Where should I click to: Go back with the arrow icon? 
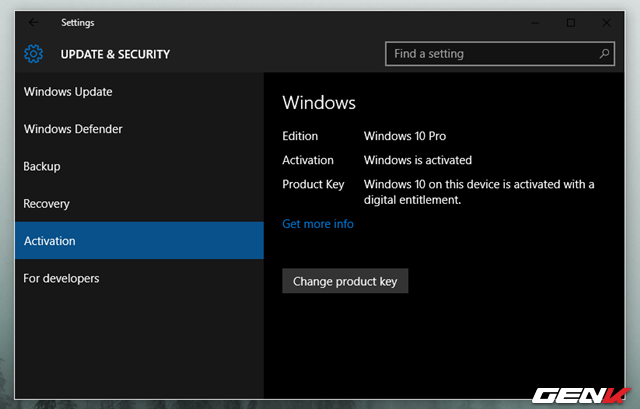tap(33, 22)
